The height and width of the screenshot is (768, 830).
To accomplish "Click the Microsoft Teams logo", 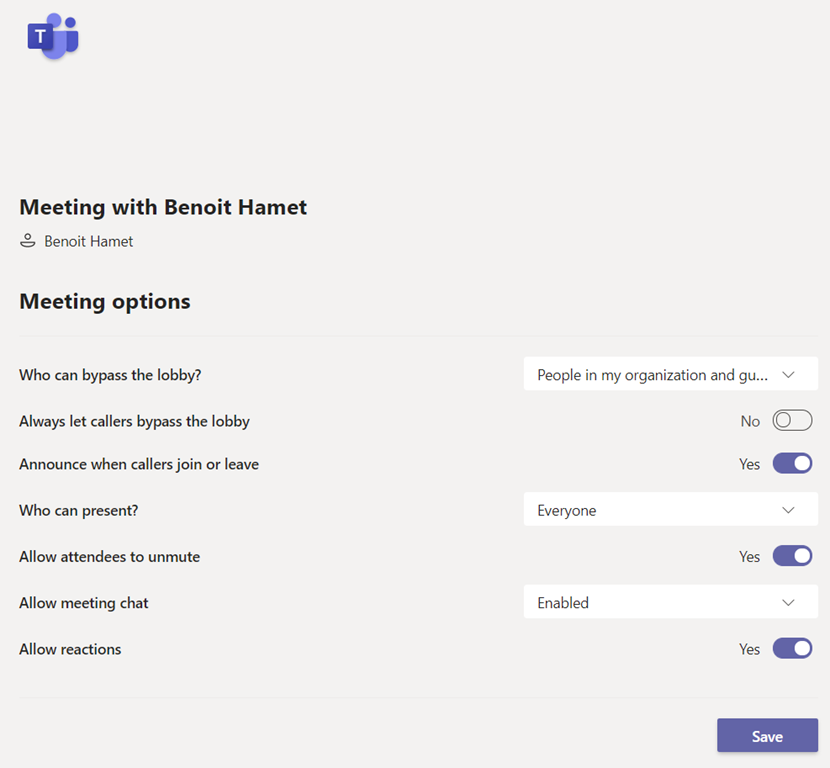I will (52, 37).
